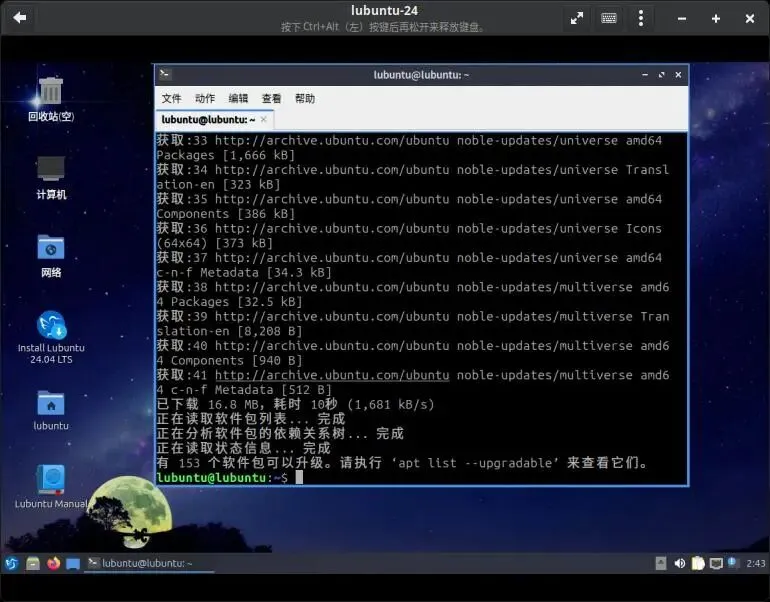Click the archive.ubuntu.com link in line 41
Viewport: 770px width, 602px height.
click(332, 375)
